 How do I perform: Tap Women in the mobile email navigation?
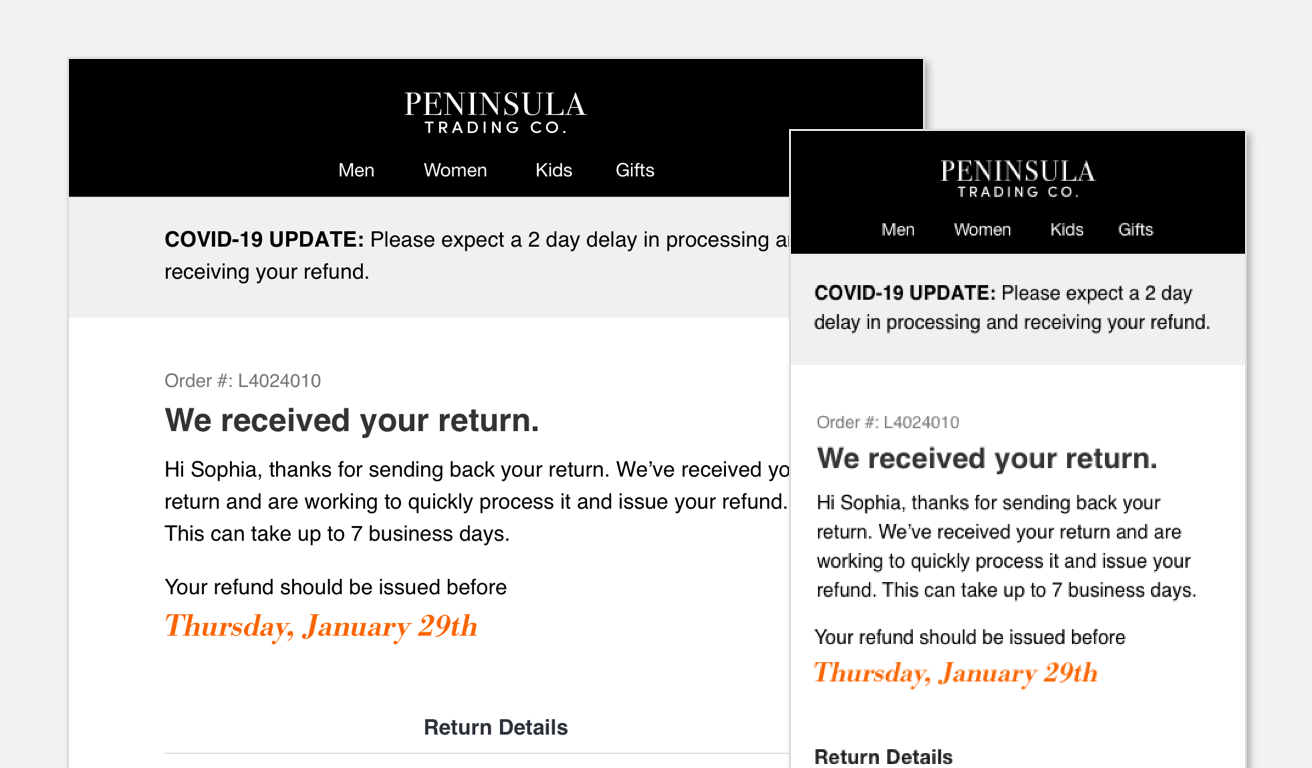(x=982, y=230)
